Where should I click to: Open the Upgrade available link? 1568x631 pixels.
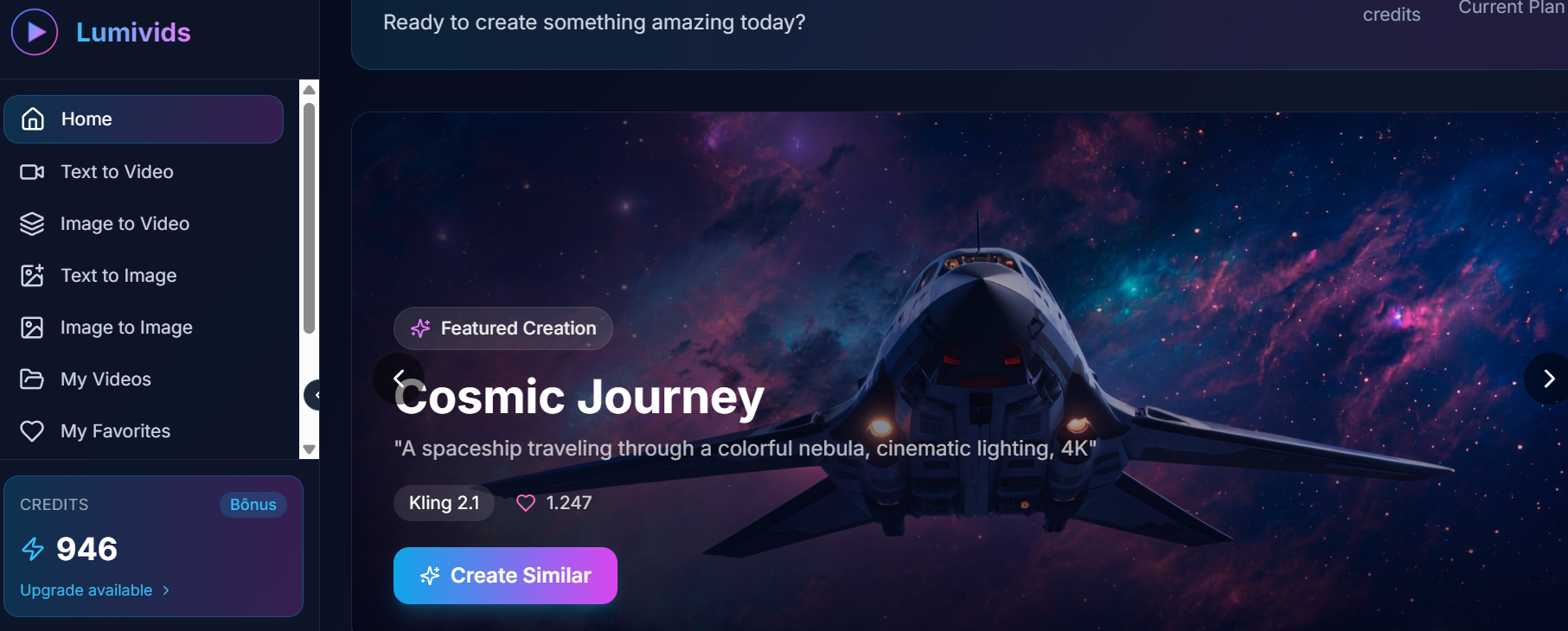pyautogui.click(x=95, y=590)
